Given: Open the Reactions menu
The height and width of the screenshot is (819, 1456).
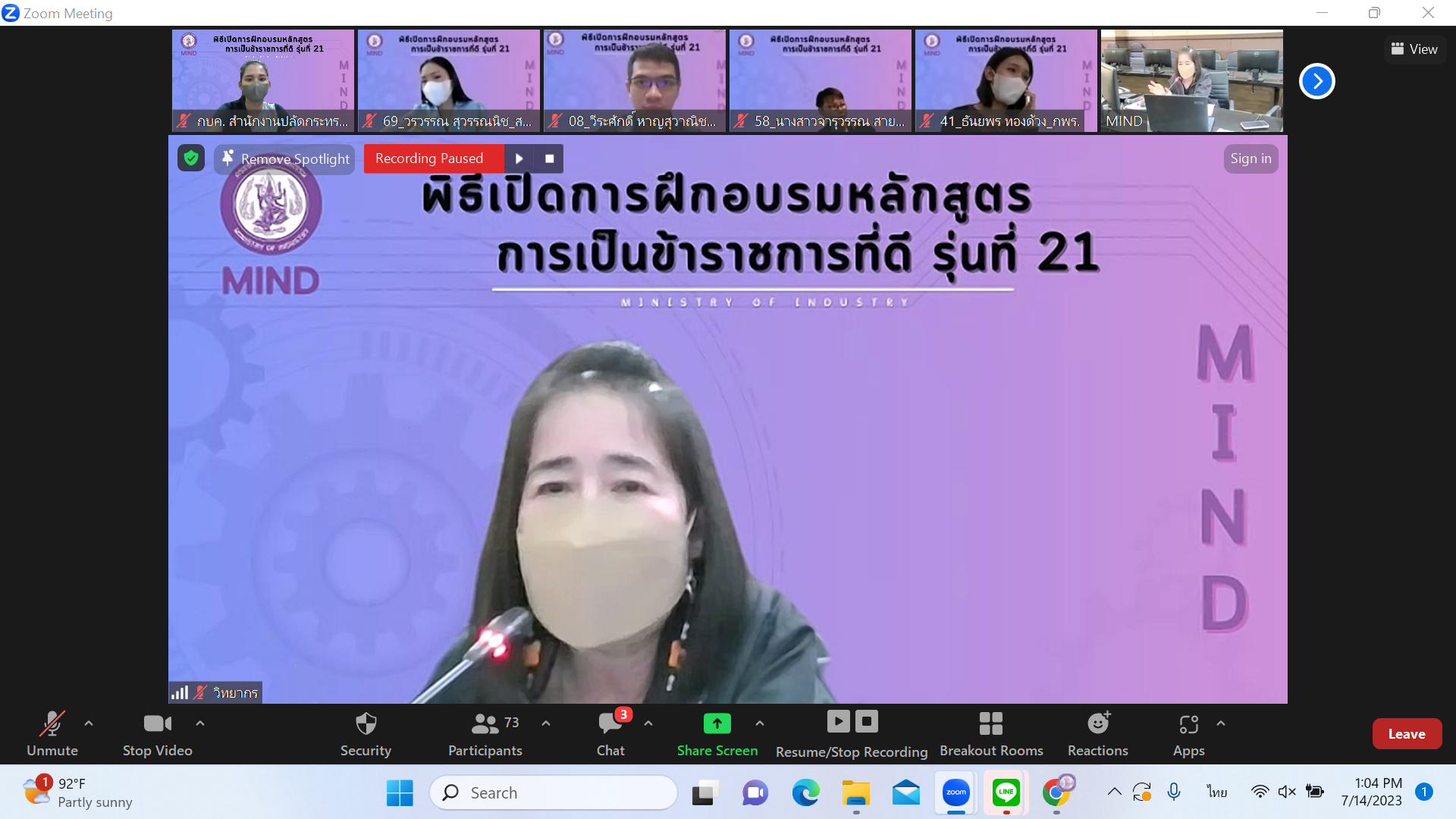Looking at the screenshot, I should (1098, 733).
